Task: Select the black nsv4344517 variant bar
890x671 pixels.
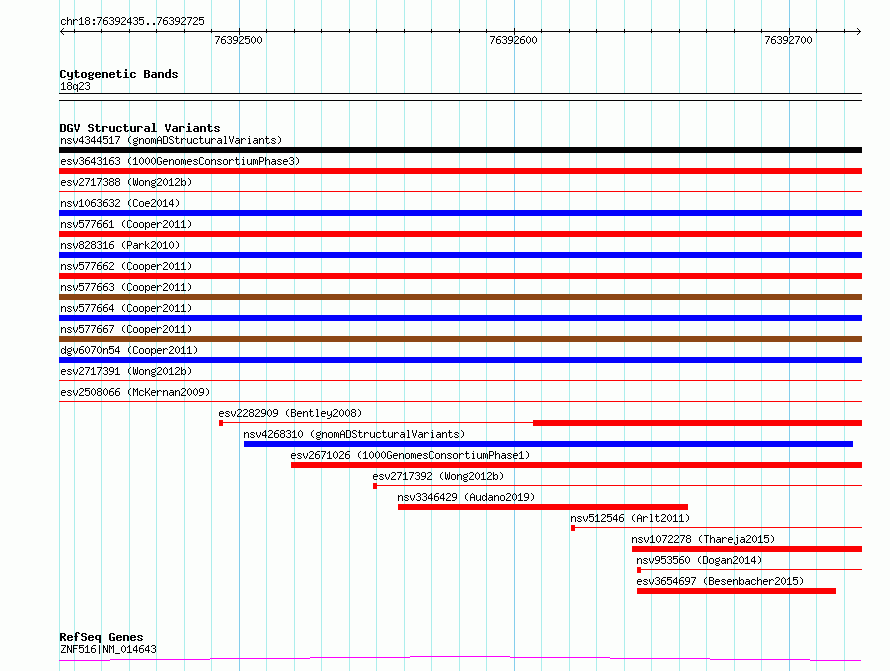Action: 460,150
